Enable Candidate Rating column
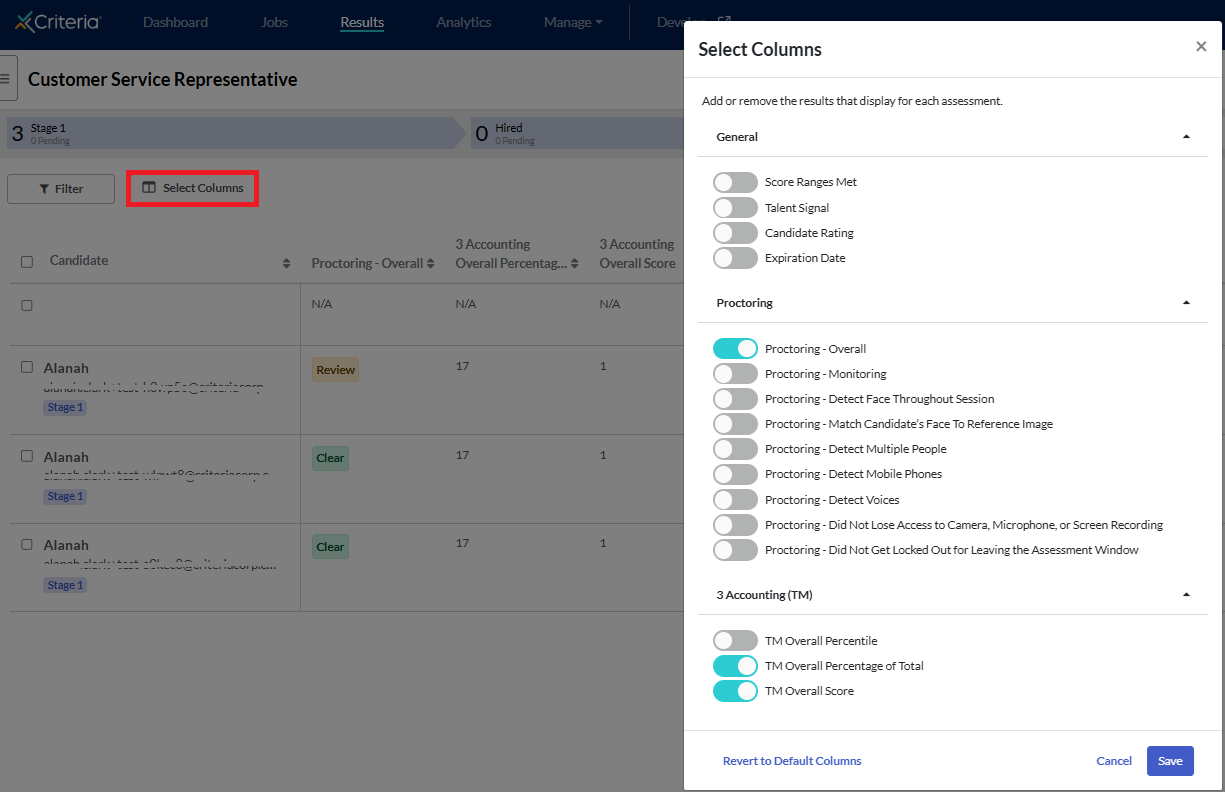This screenshot has width=1225, height=792. pos(735,233)
